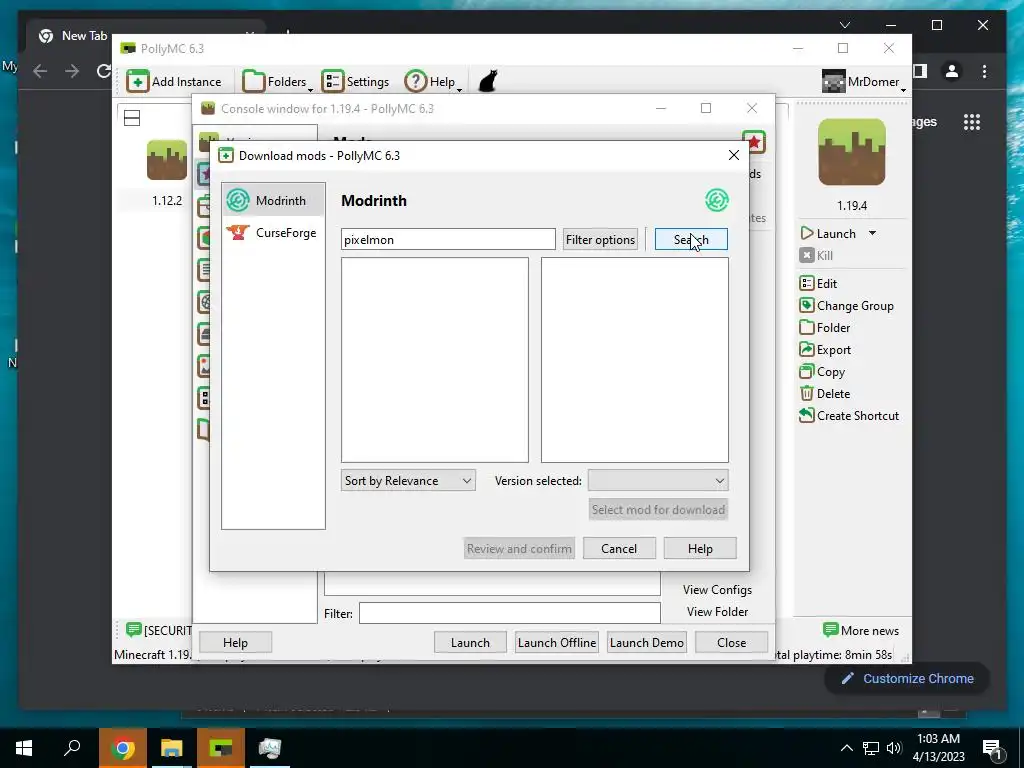Screen dimensions: 1024x768
Task: Click the Search button
Action: click(x=691, y=240)
